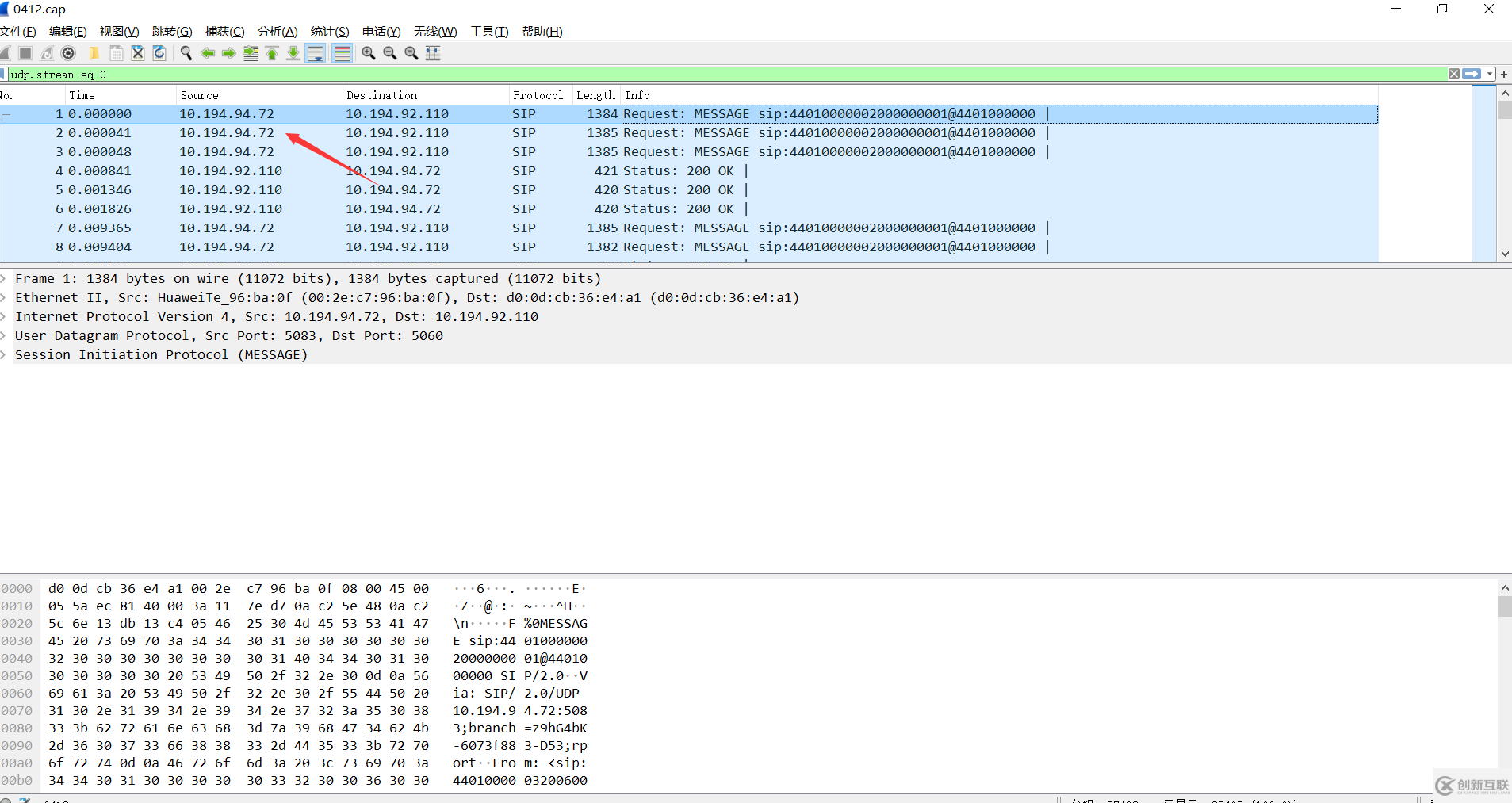
Task: Save this capture file
Action: point(116,53)
